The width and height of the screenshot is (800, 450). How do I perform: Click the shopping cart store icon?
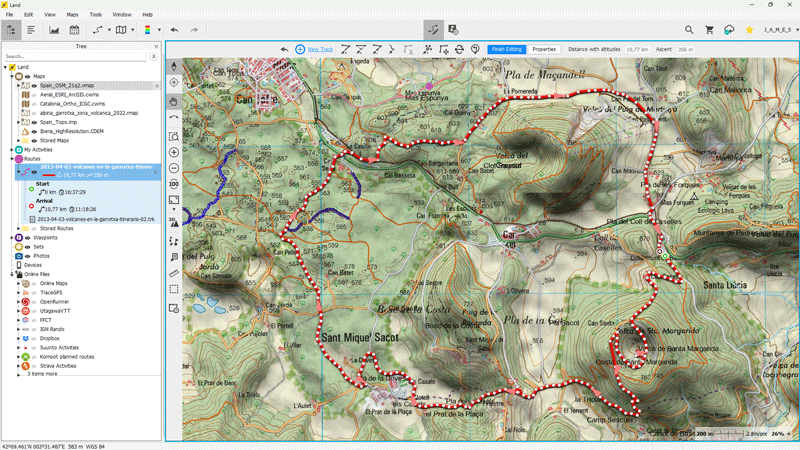coord(709,30)
